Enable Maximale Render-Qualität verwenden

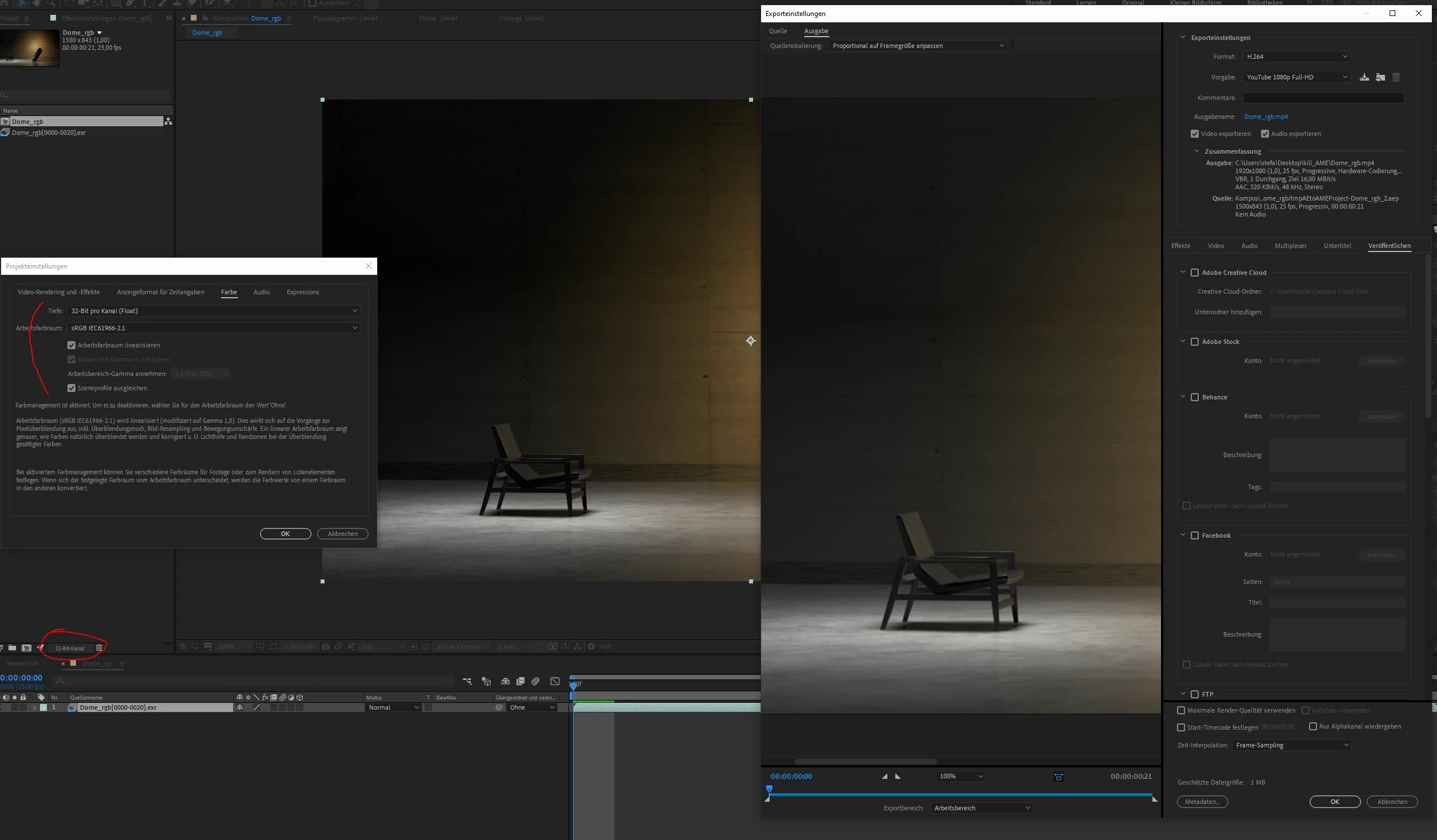coord(1181,710)
